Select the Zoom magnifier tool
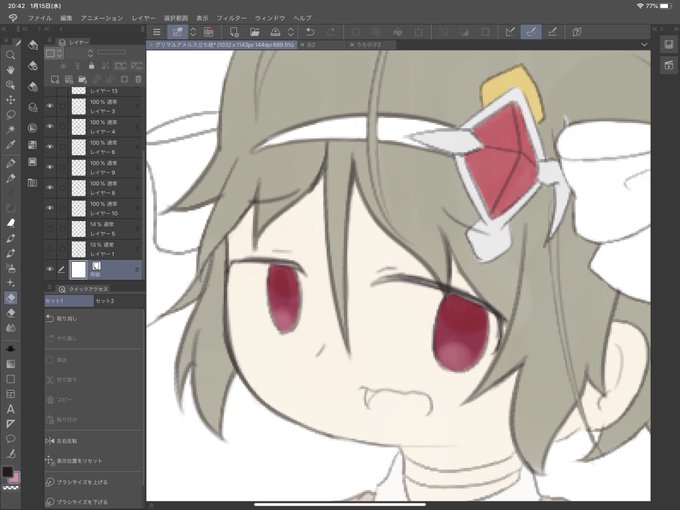 10,55
